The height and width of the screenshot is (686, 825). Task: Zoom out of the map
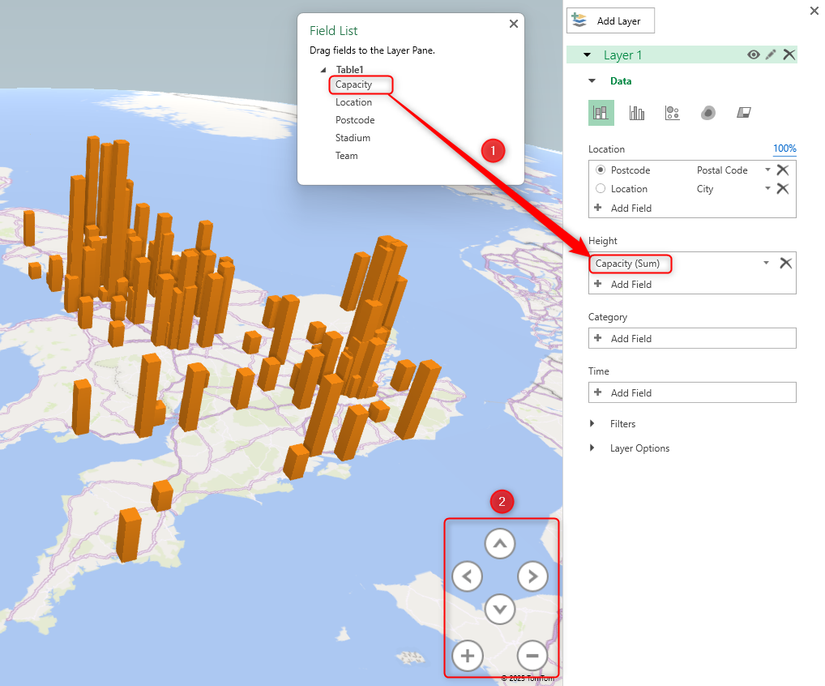[x=532, y=656]
